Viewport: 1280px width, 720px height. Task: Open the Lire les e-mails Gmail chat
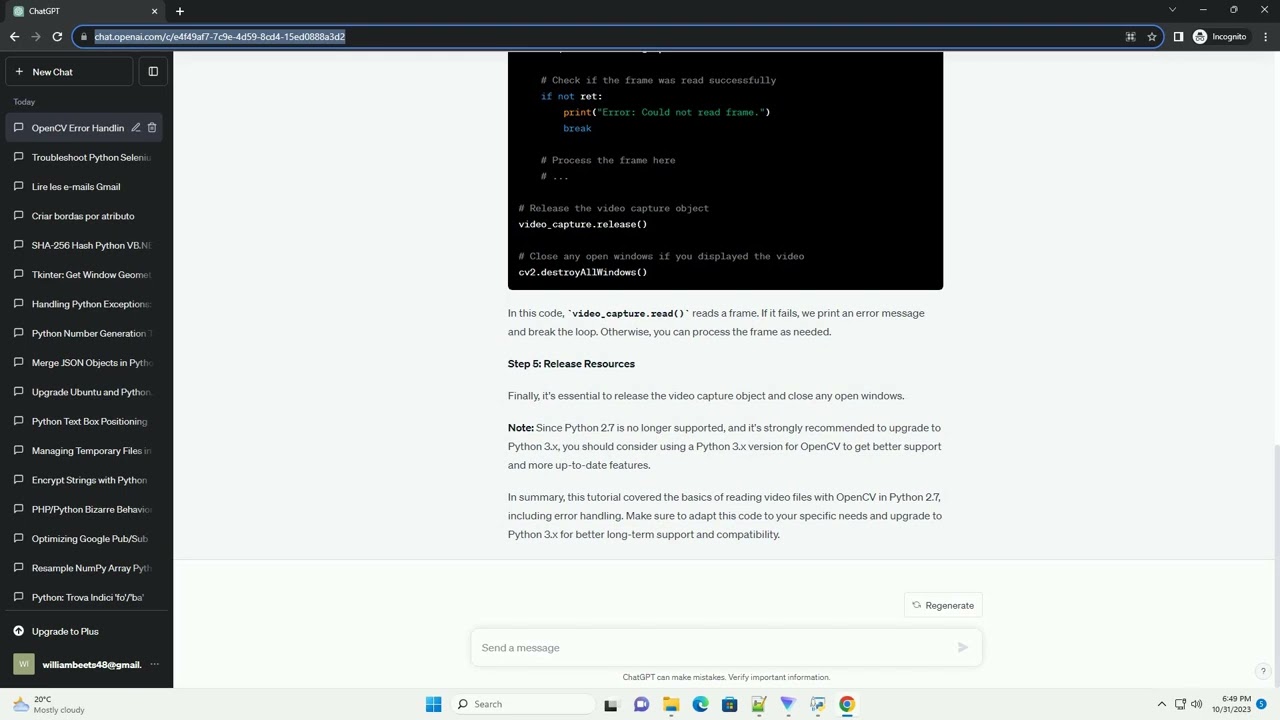click(x=86, y=187)
